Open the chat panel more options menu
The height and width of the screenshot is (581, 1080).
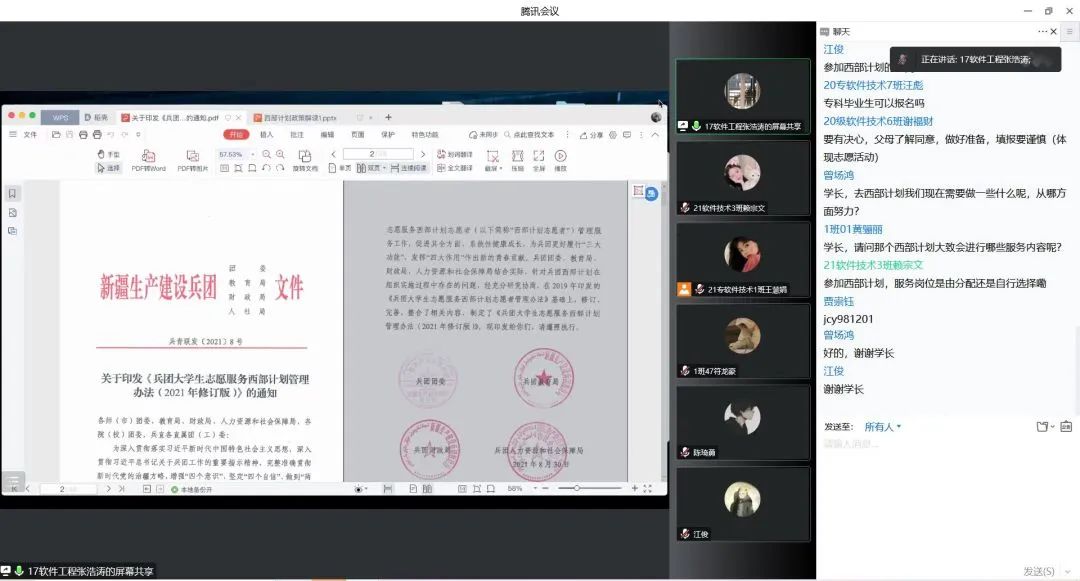[x=1042, y=32]
